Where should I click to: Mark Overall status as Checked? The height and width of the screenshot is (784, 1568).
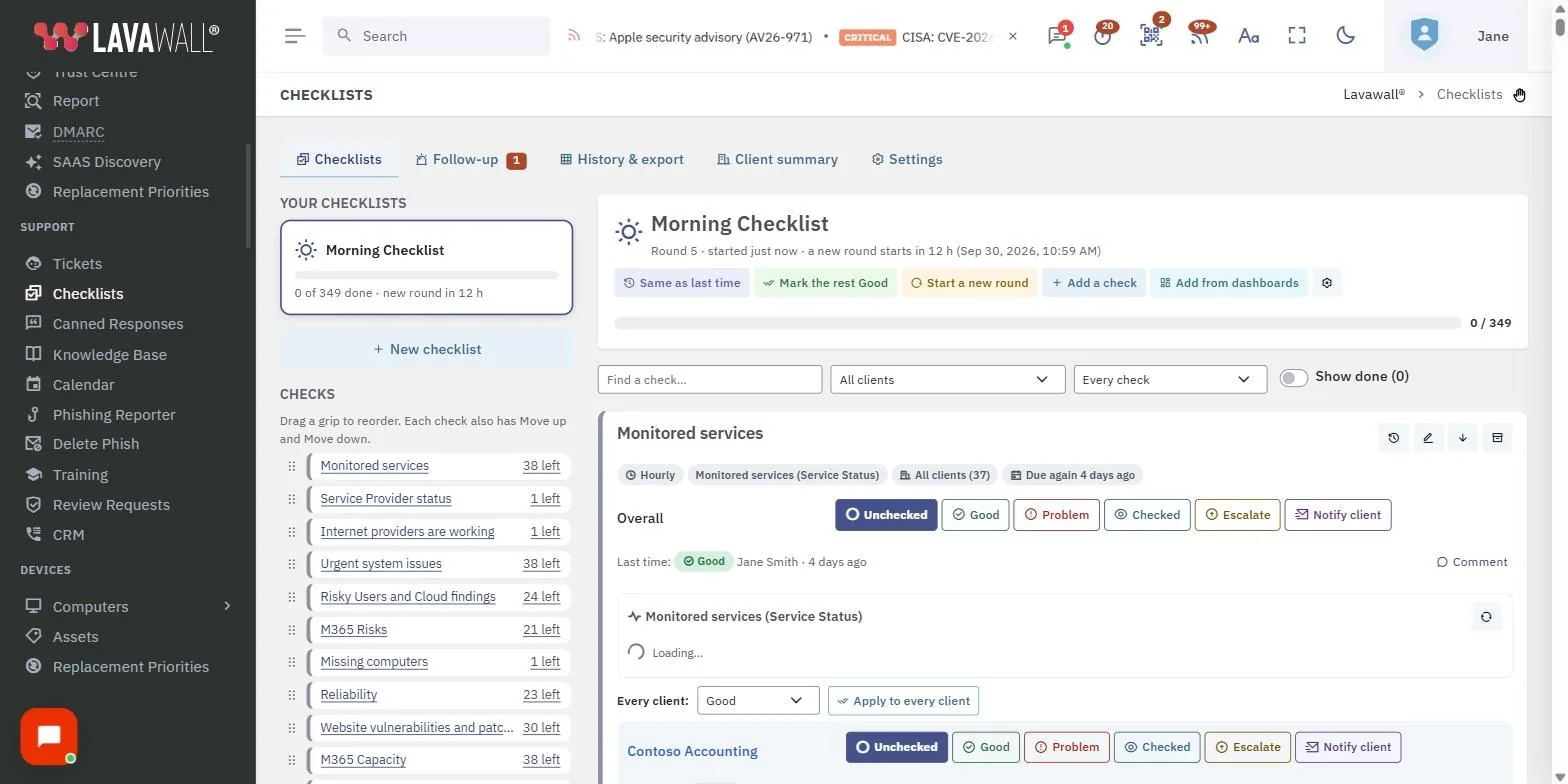click(1147, 515)
